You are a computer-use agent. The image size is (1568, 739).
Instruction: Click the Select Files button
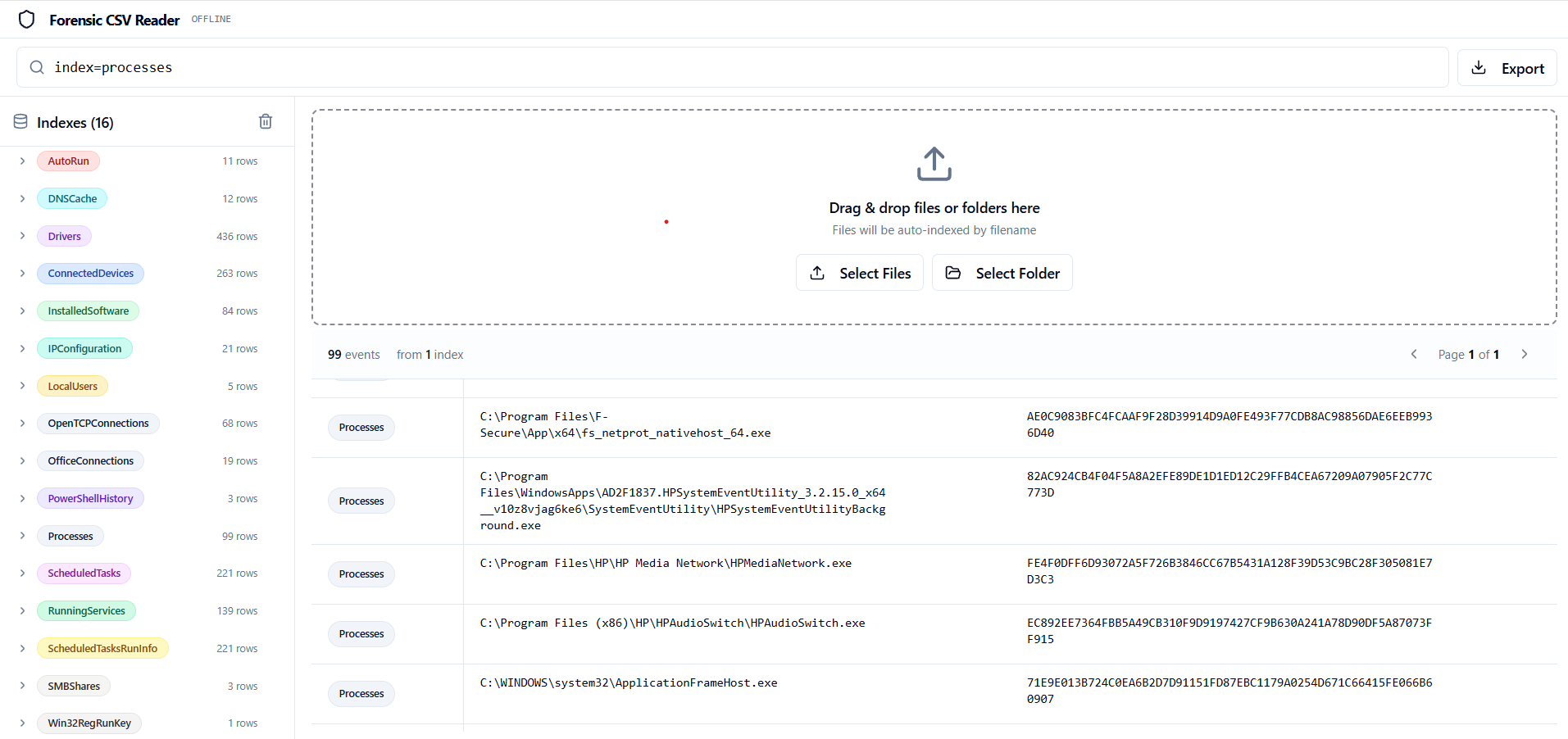coord(859,272)
